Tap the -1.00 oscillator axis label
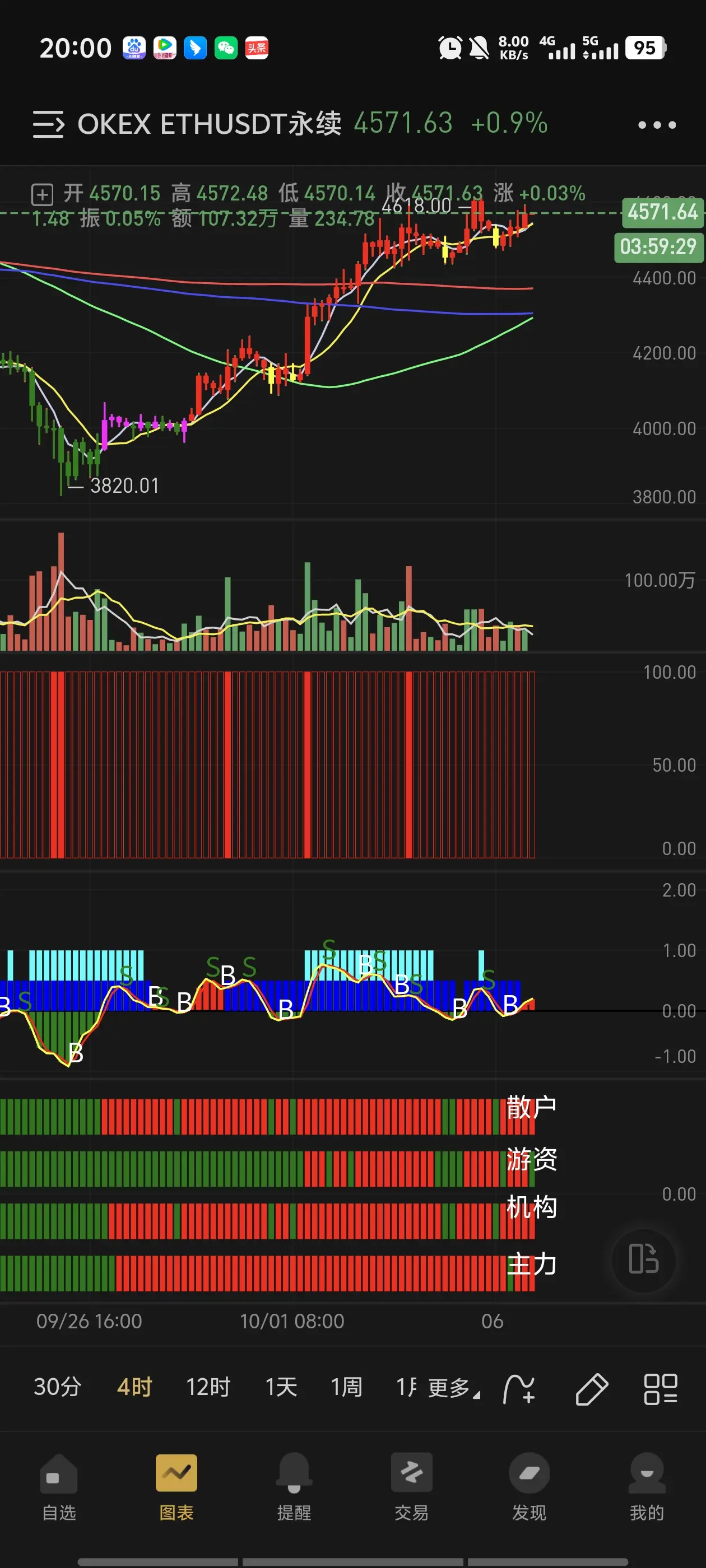 pos(675,1056)
